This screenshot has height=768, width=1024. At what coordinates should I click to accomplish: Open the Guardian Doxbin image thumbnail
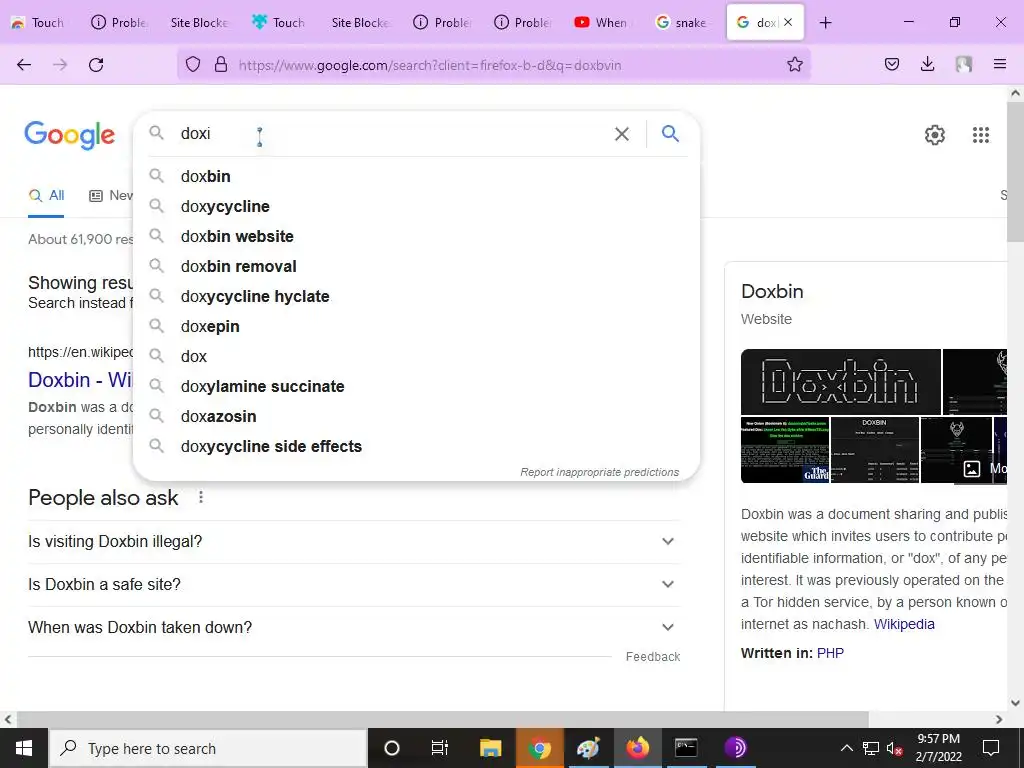pos(785,450)
